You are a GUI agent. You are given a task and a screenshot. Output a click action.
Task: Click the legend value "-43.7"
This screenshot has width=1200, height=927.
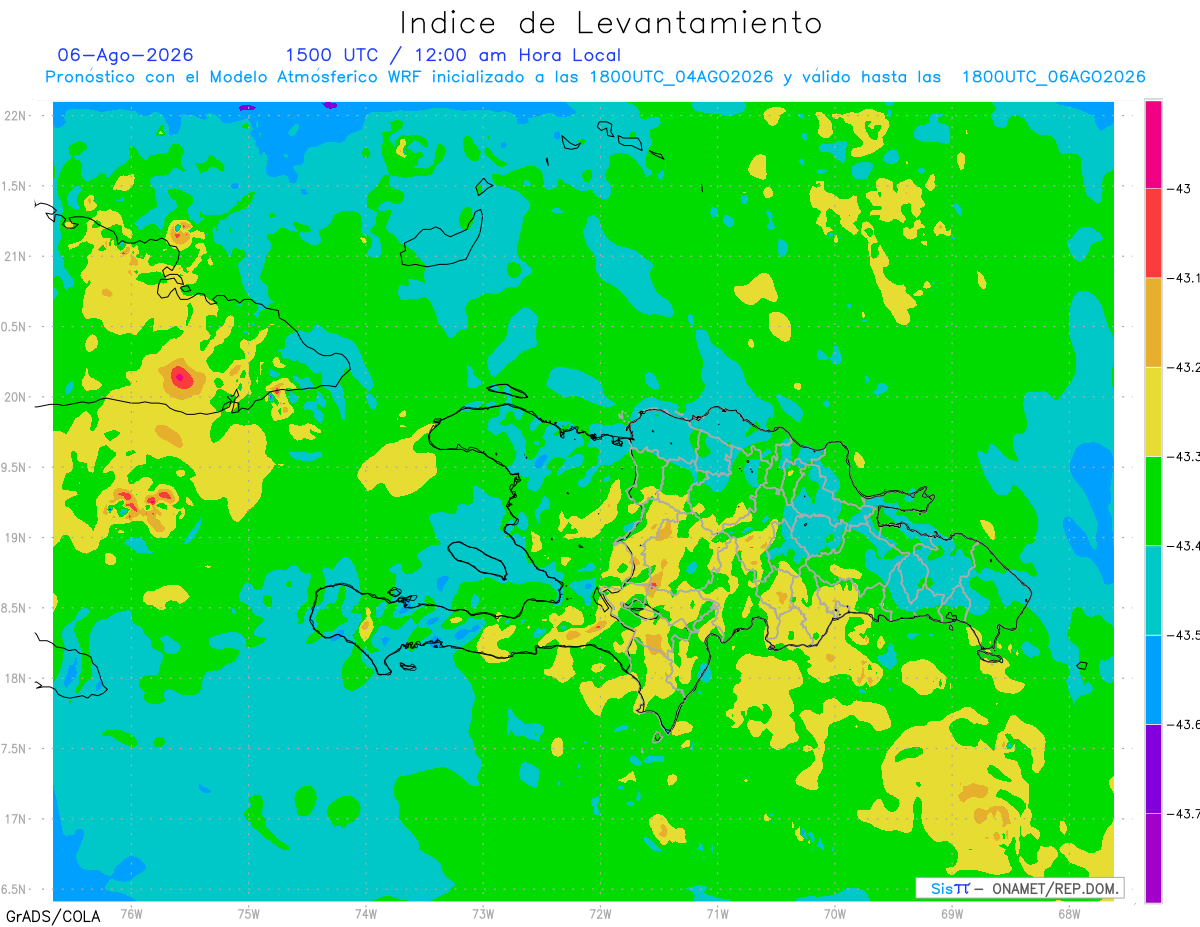(1184, 814)
